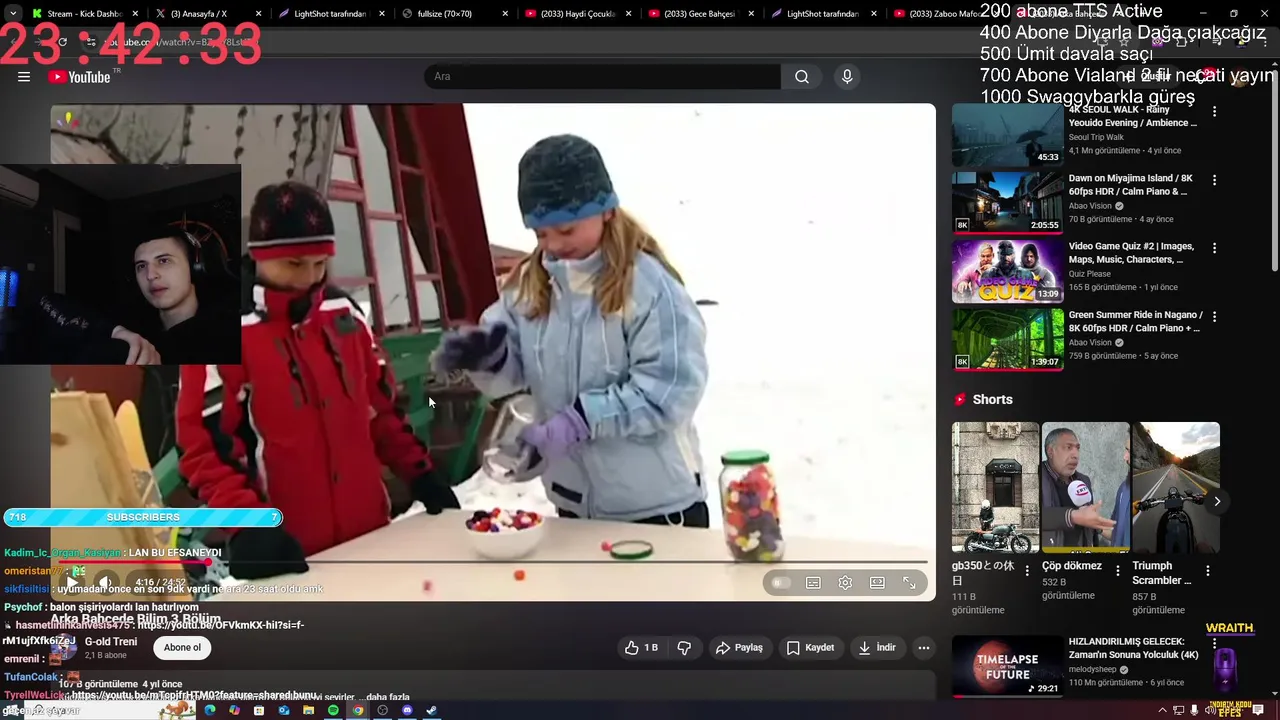Open options for Triumph Scrambler short

[1207, 571]
